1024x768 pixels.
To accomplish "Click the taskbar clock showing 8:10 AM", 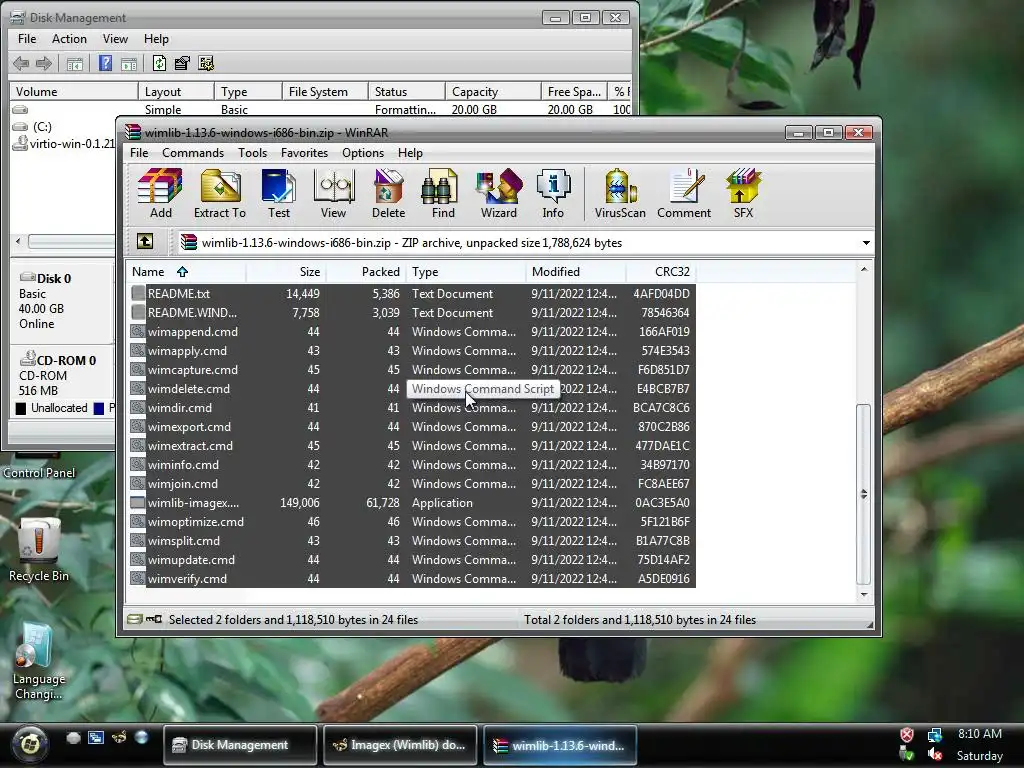I will (979, 734).
